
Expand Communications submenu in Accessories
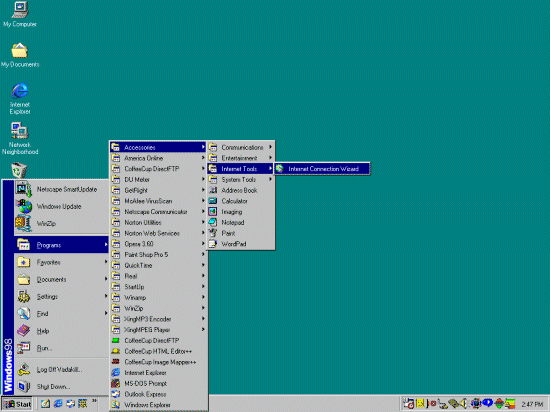tap(241, 147)
